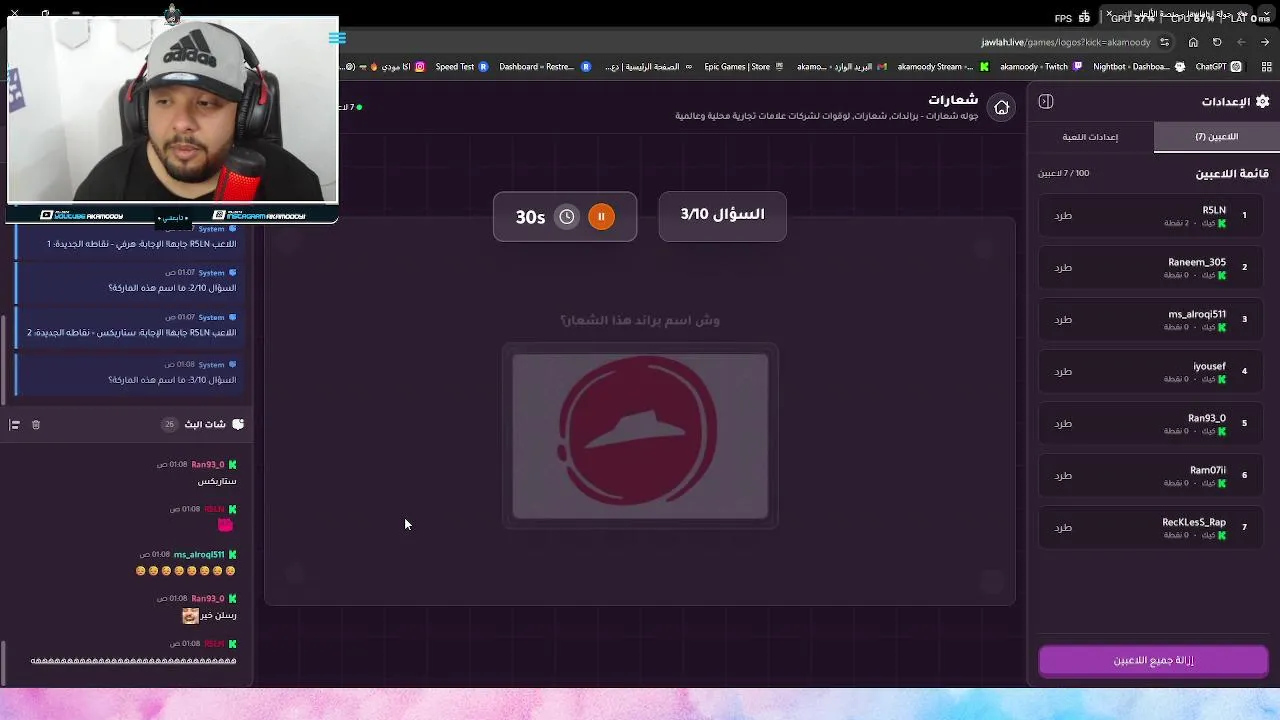Kick player R5LN with طرد
The height and width of the screenshot is (720, 1280).
(x=1063, y=215)
